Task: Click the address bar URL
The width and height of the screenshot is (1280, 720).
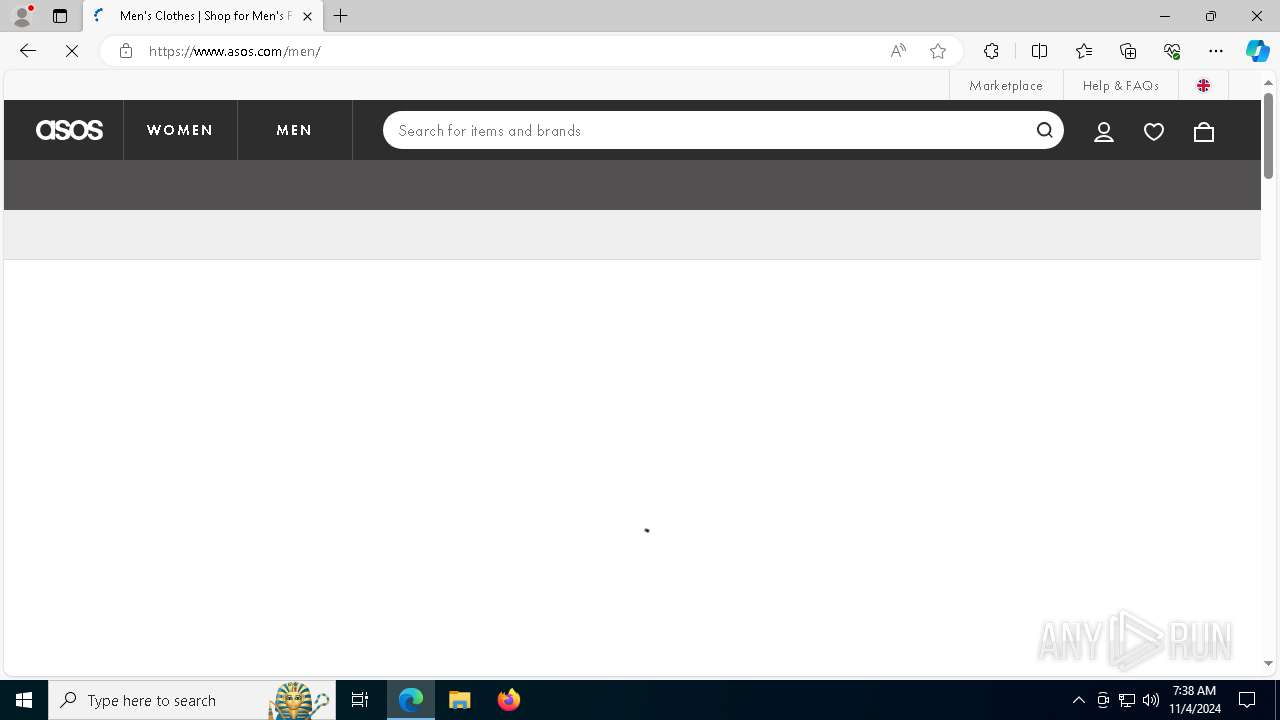Action: [x=234, y=51]
